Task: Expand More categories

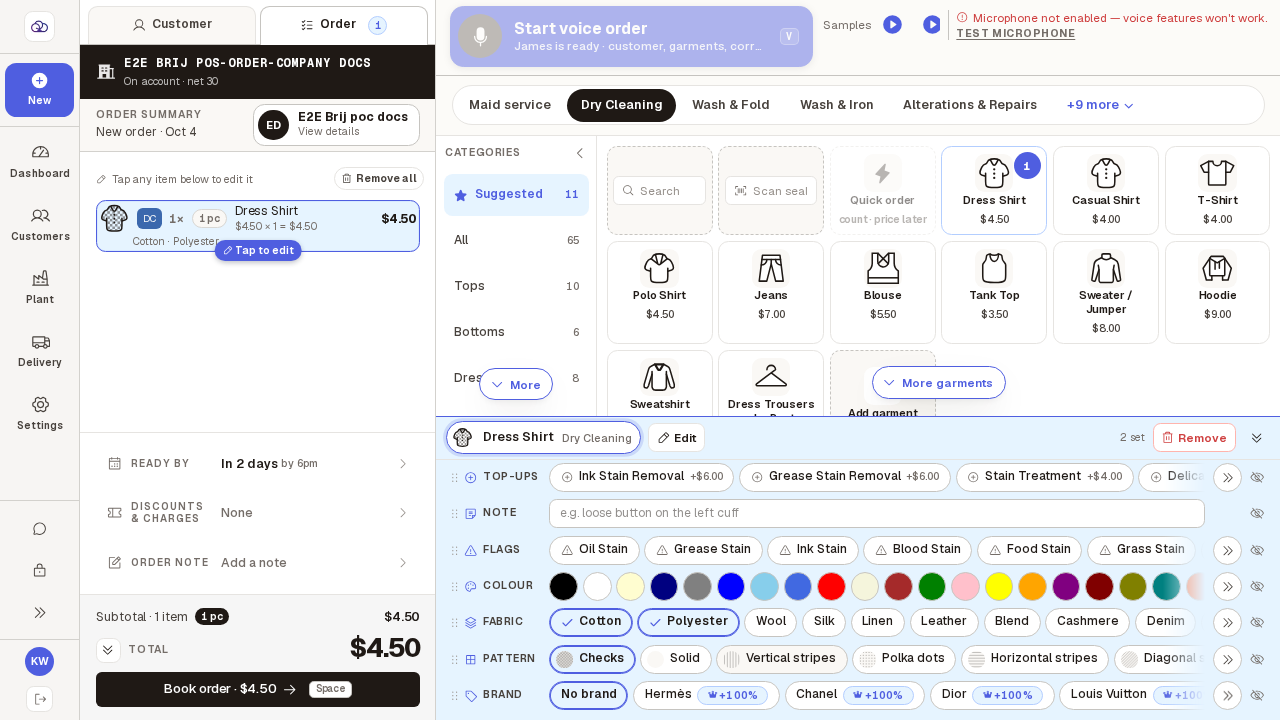Action: [516, 384]
